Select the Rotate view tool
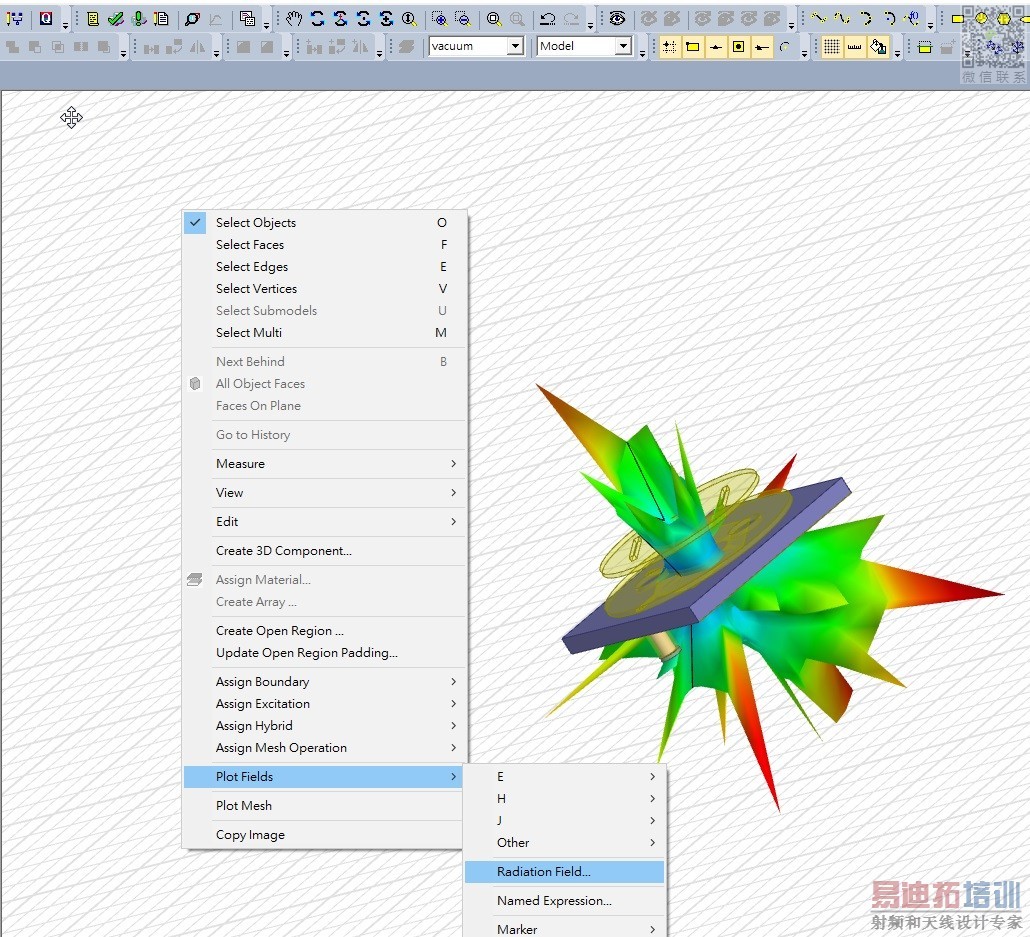The image size is (1030, 937). (x=318, y=18)
